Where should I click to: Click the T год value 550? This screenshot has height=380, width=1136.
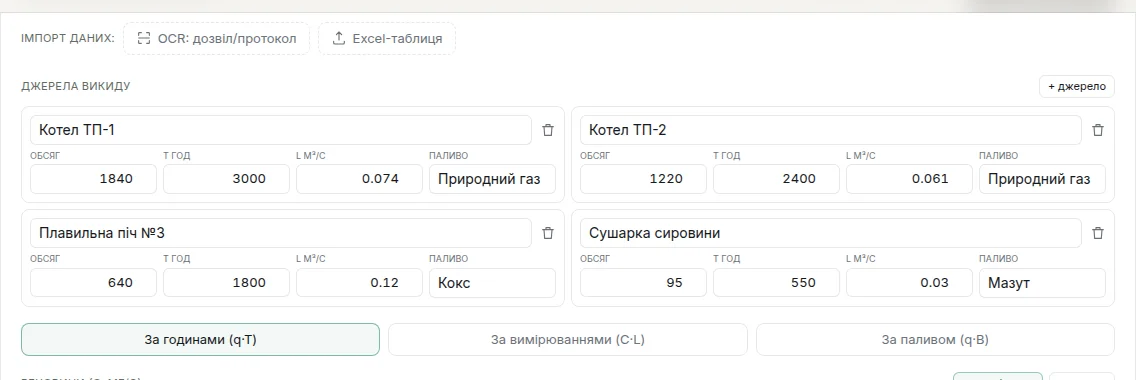pos(777,282)
